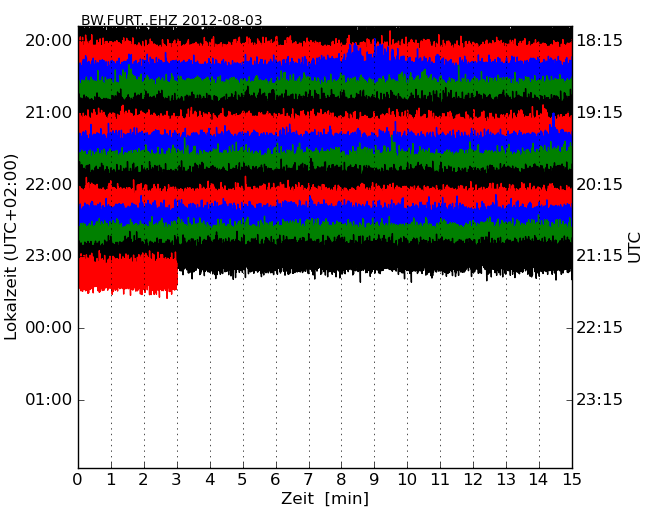Click the minute 9 x-axis tick label

tap(374, 480)
